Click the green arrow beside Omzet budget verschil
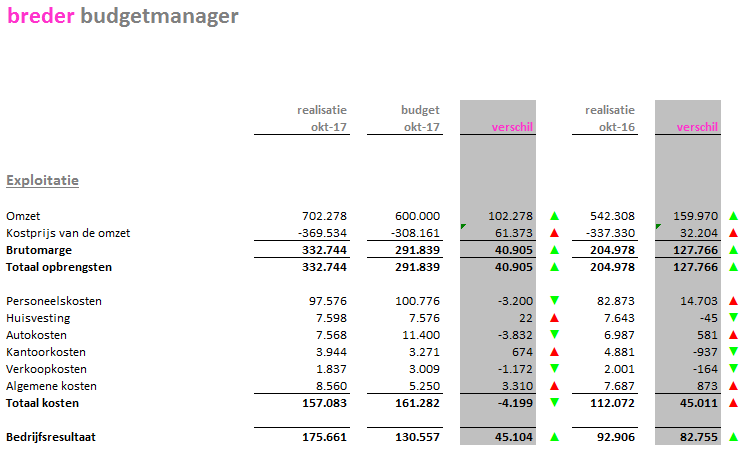This screenshot has width=747, height=460. (x=554, y=216)
